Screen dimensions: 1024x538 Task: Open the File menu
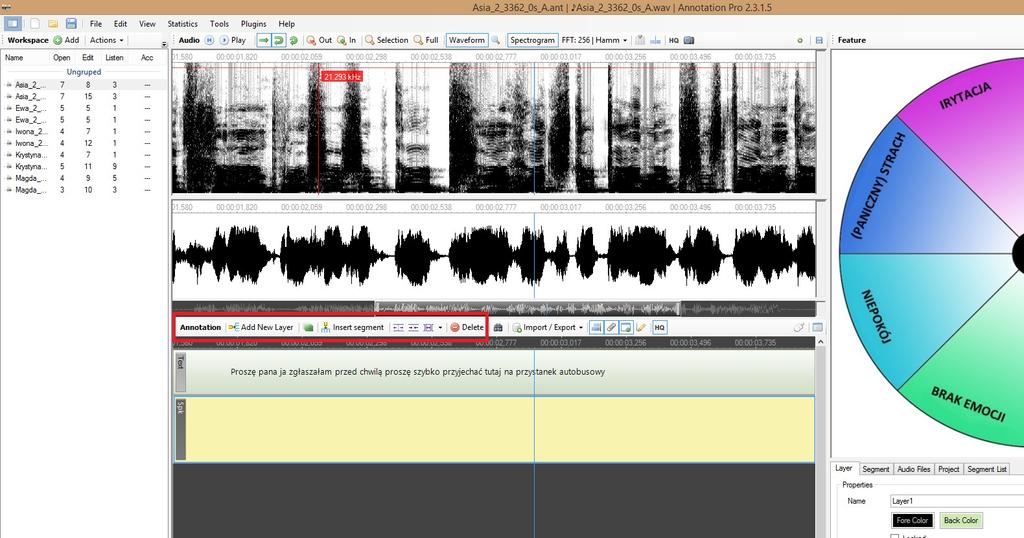pos(96,24)
